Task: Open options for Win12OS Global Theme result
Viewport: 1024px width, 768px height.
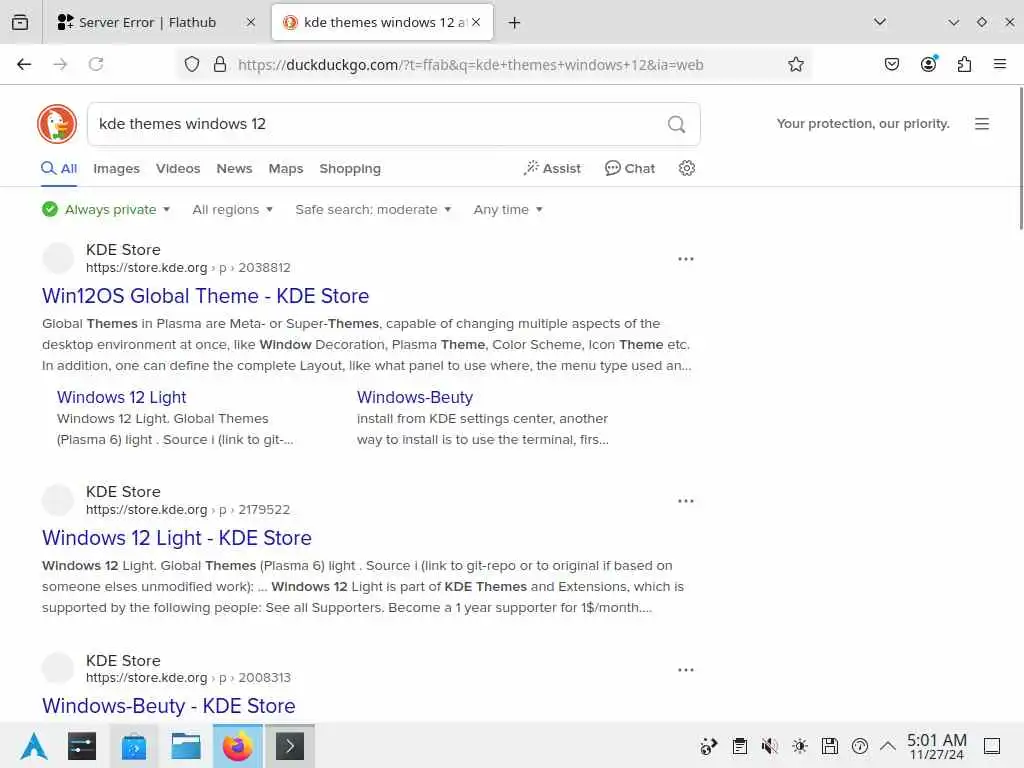Action: (x=686, y=259)
